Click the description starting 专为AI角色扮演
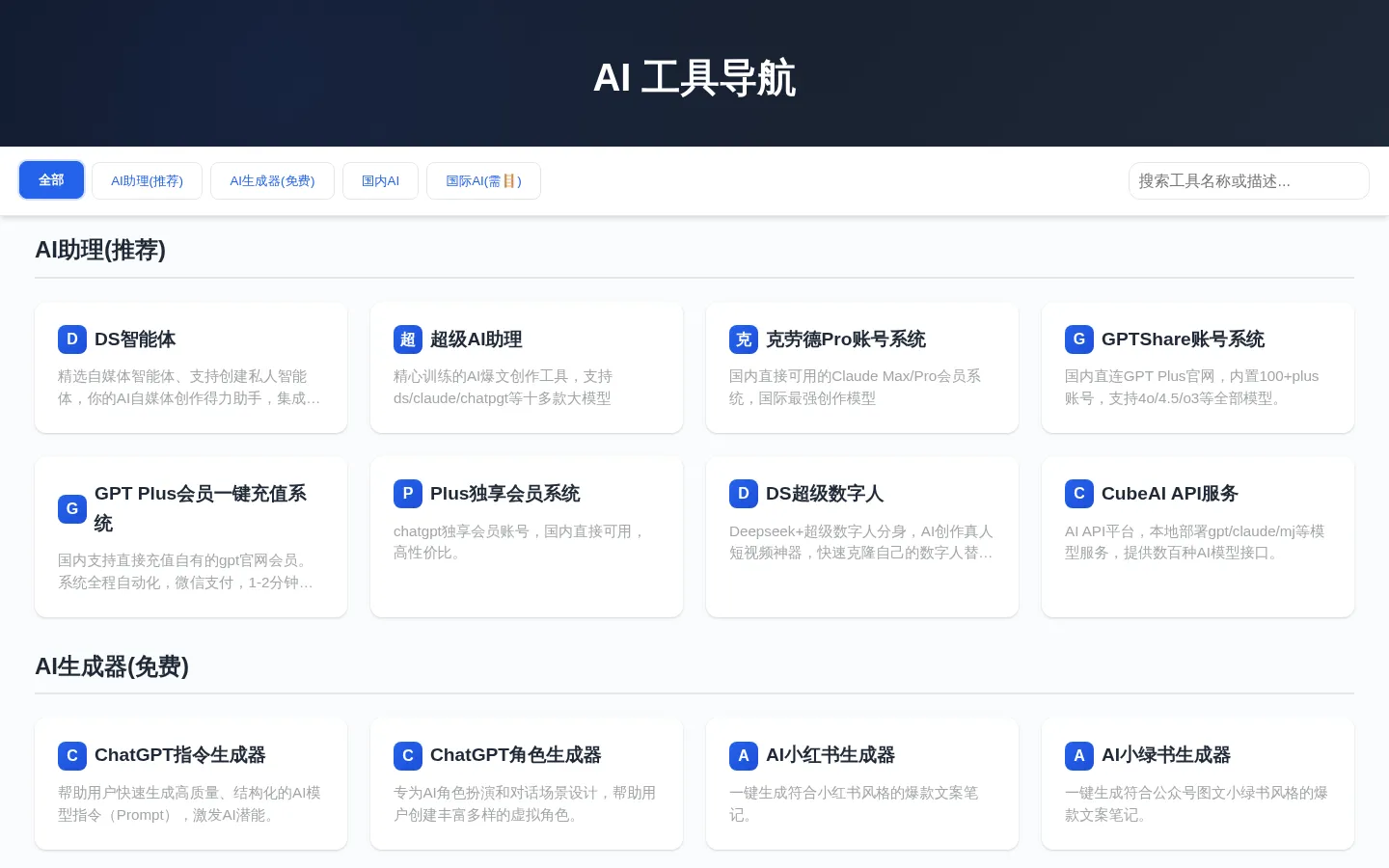 [525, 803]
